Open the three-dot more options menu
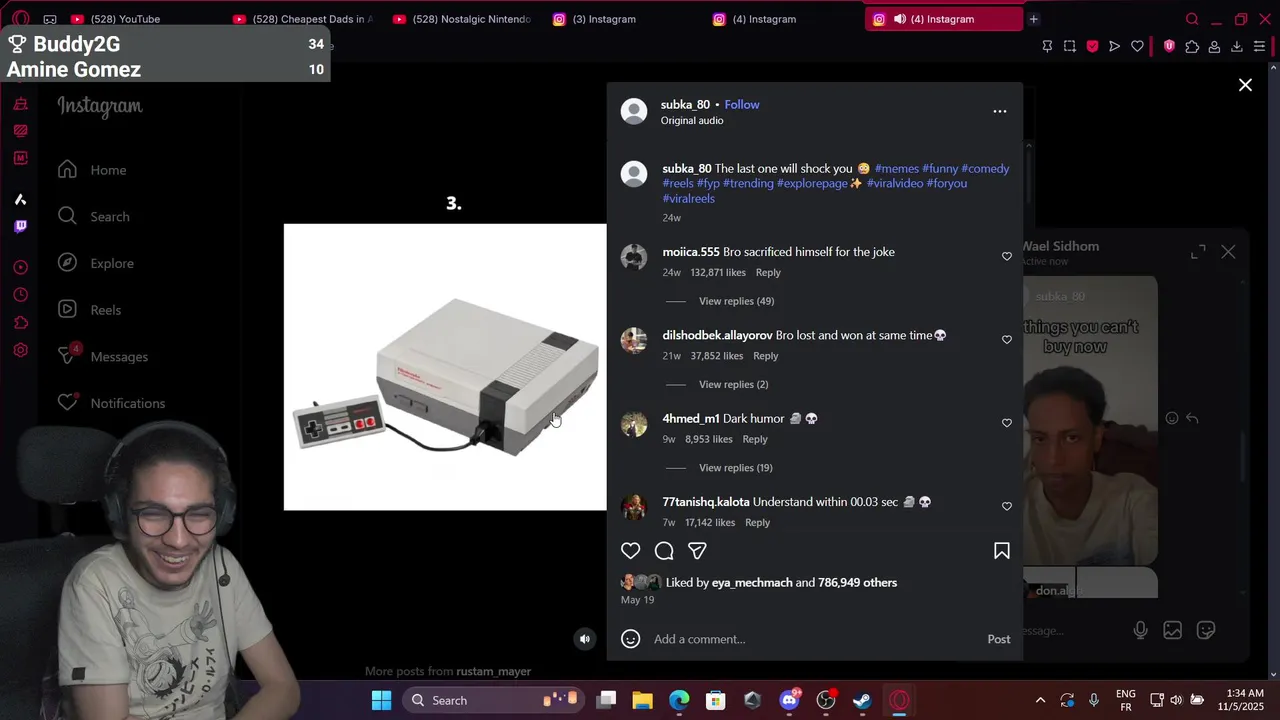This screenshot has width=1280, height=720. pos(1000,111)
